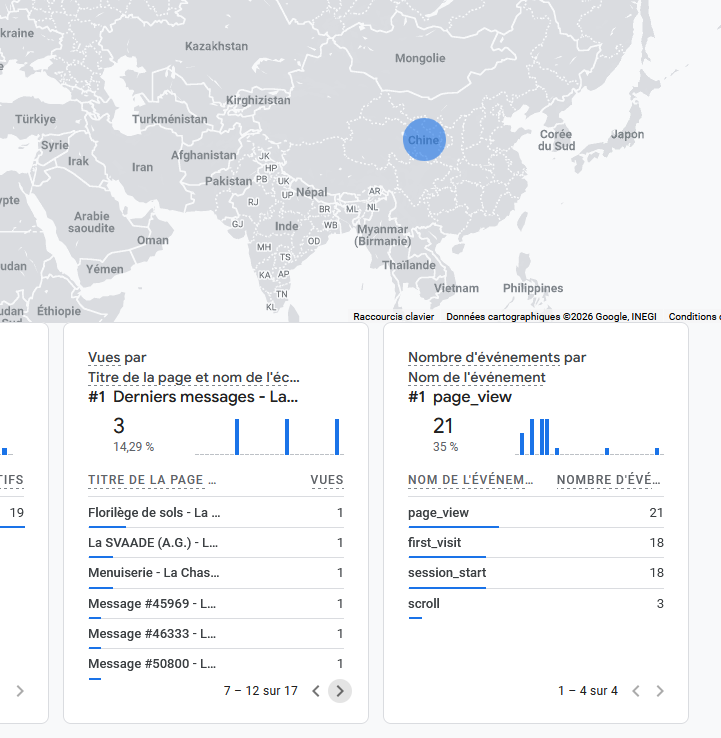Open the 'Vues par' metric selector

click(117, 357)
